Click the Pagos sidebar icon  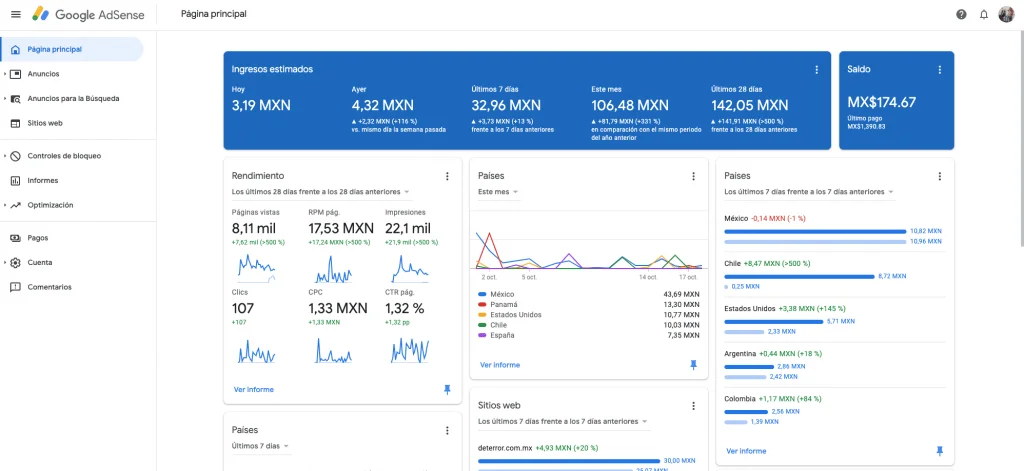pyautogui.click(x=16, y=238)
